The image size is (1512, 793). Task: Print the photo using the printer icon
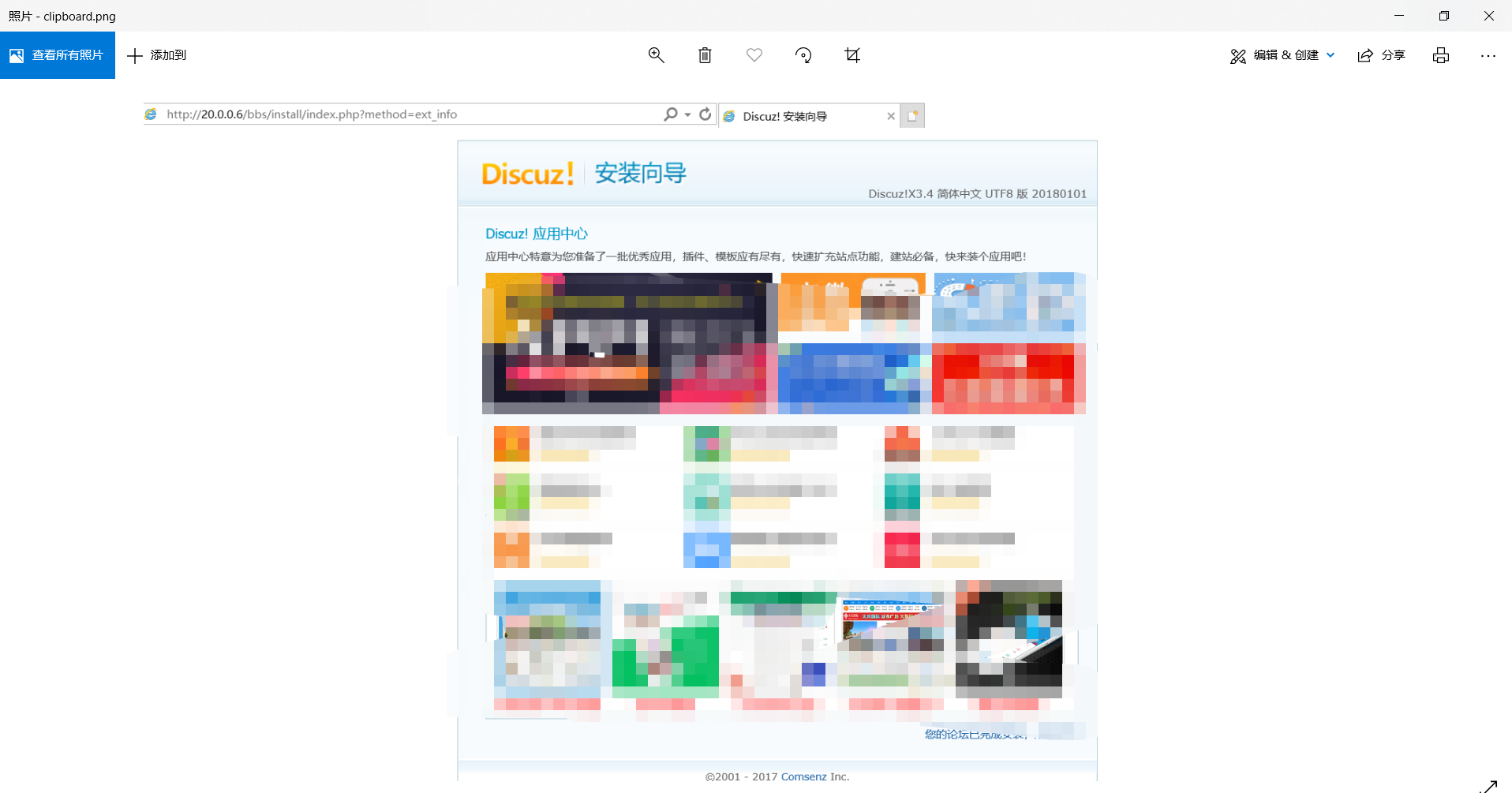(x=1441, y=55)
